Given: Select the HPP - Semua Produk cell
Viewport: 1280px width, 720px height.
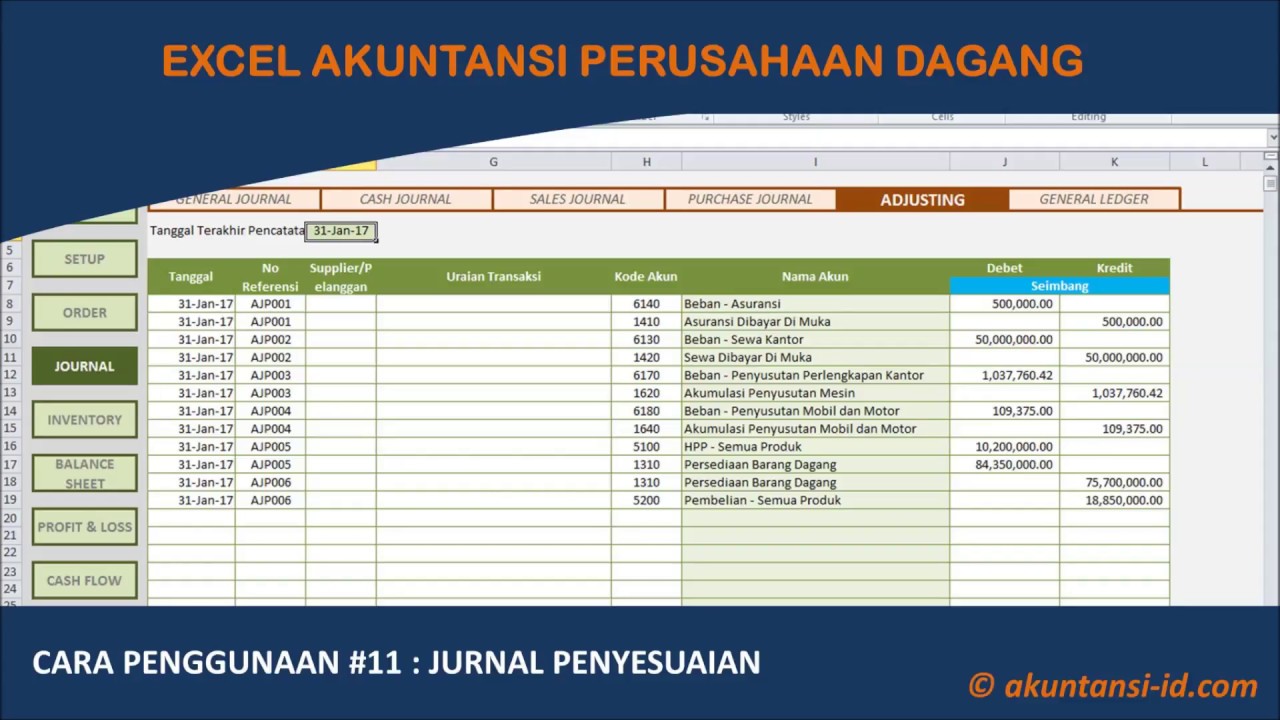Looking at the screenshot, I should coord(815,447).
